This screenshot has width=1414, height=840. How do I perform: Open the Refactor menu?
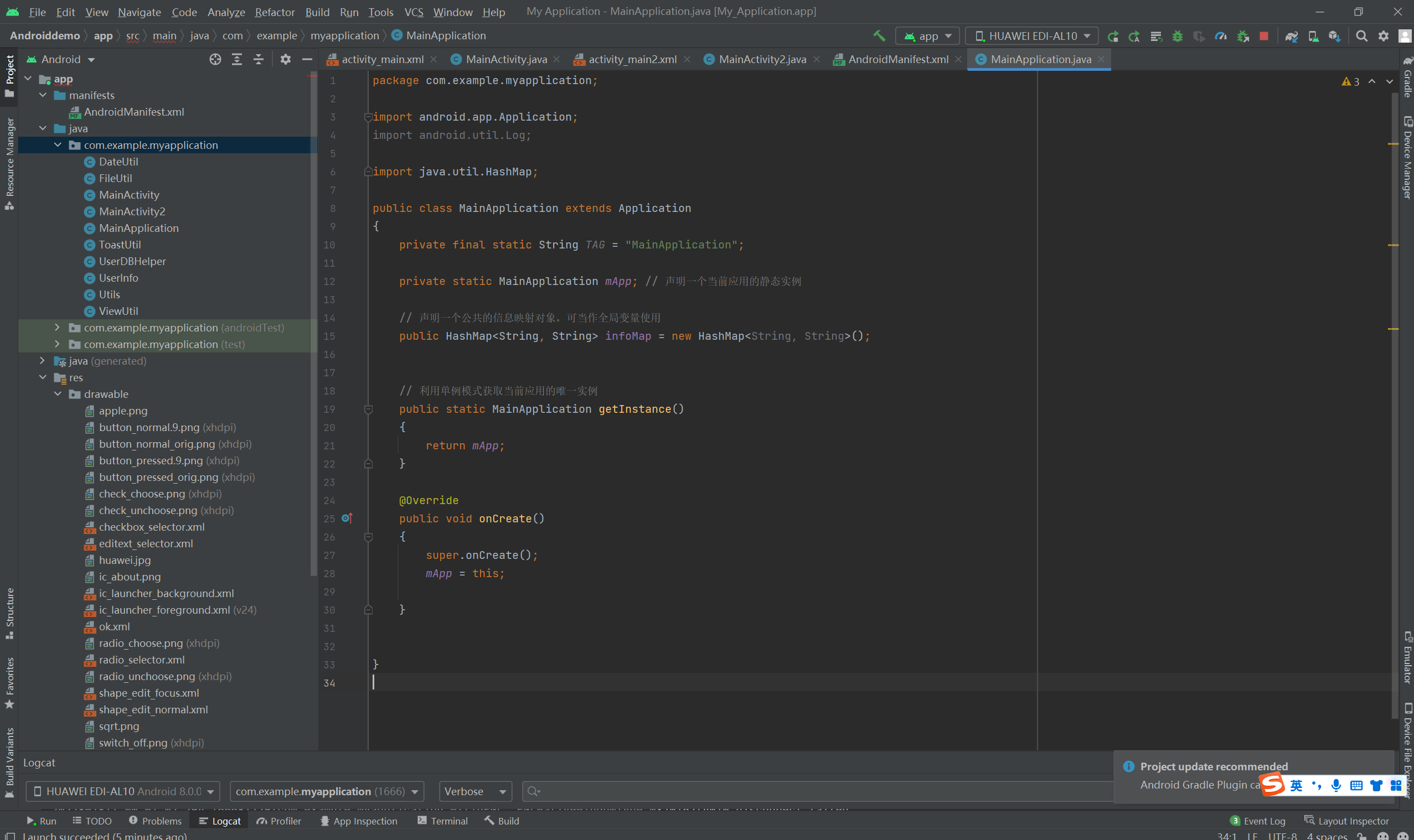click(x=274, y=12)
